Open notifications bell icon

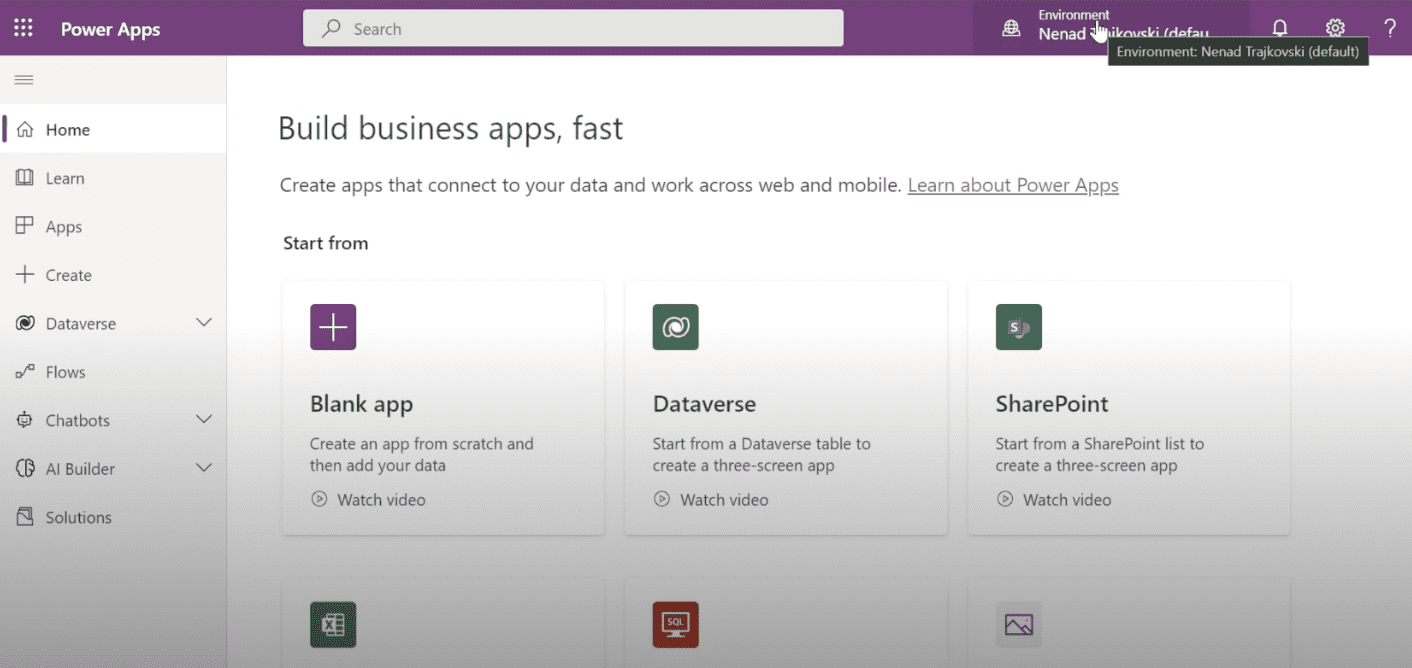[x=1279, y=28]
